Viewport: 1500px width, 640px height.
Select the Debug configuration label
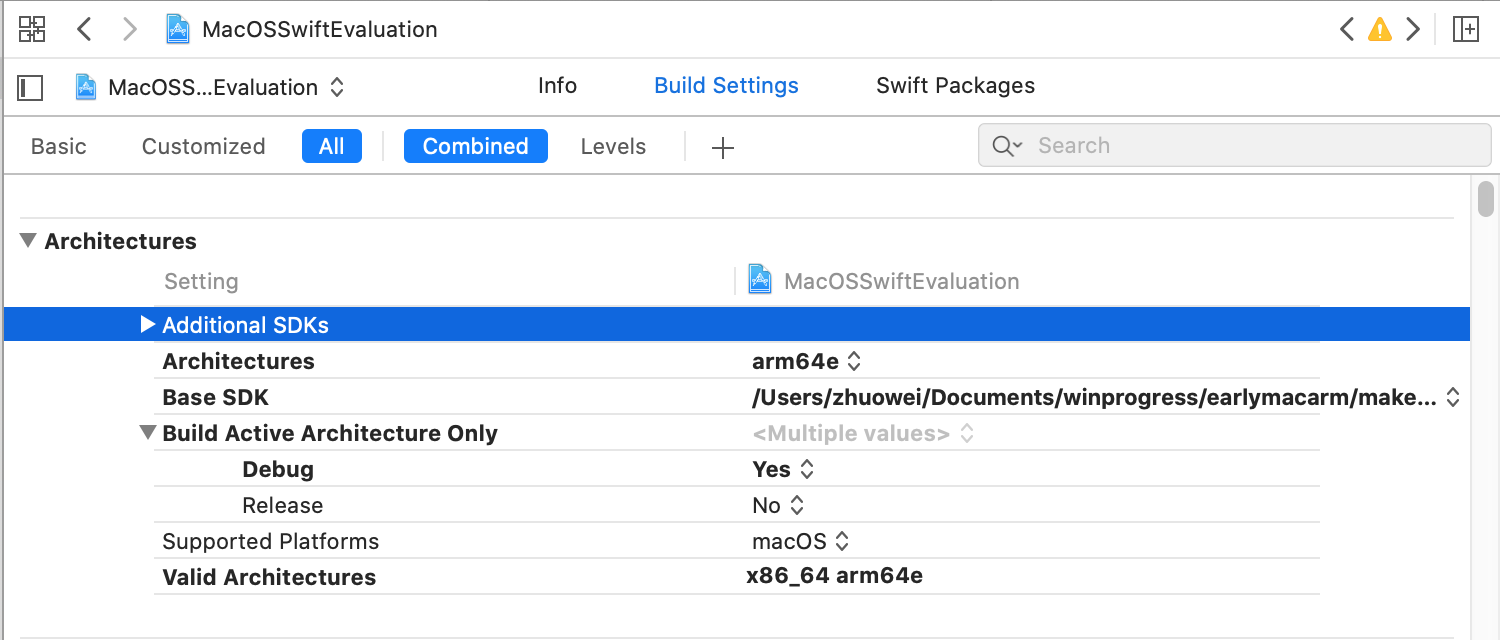(278, 469)
